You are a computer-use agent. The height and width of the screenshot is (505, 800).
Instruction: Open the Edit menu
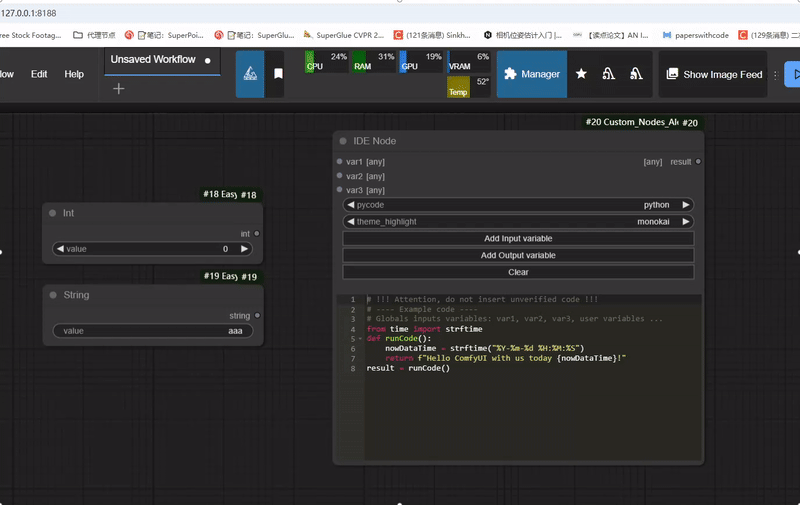39,74
